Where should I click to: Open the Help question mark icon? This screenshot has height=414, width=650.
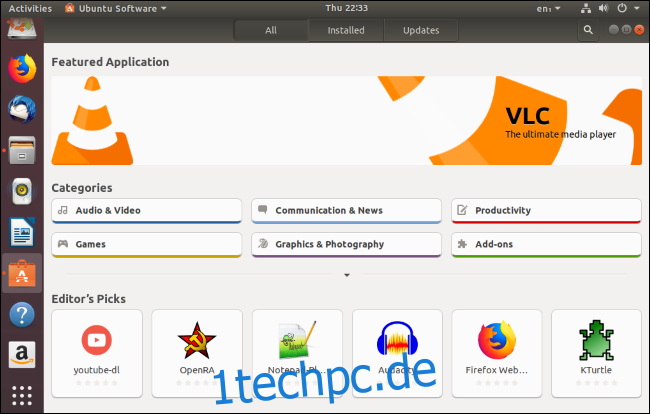tap(22, 315)
